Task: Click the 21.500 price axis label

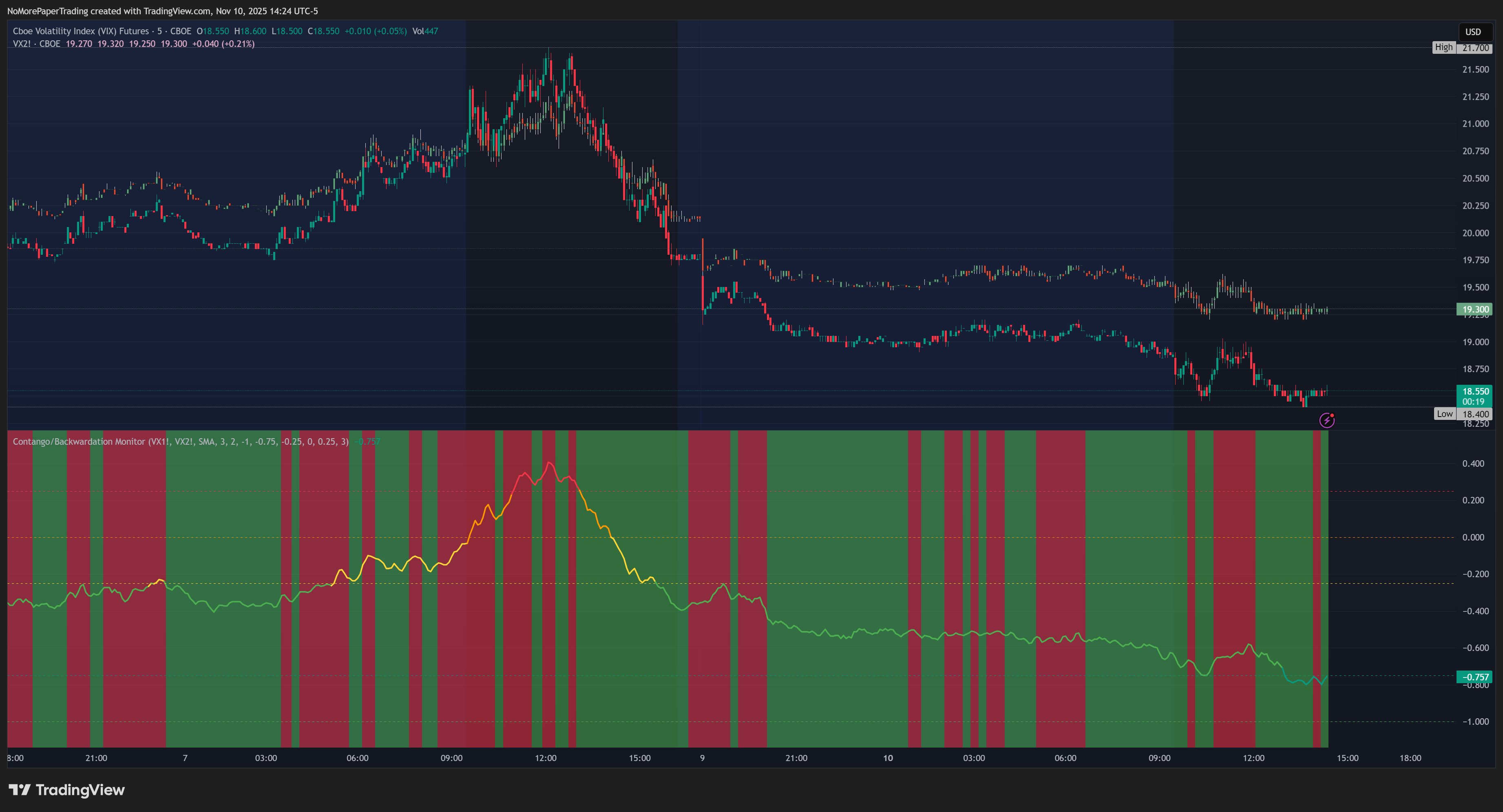Action: tap(1476, 69)
